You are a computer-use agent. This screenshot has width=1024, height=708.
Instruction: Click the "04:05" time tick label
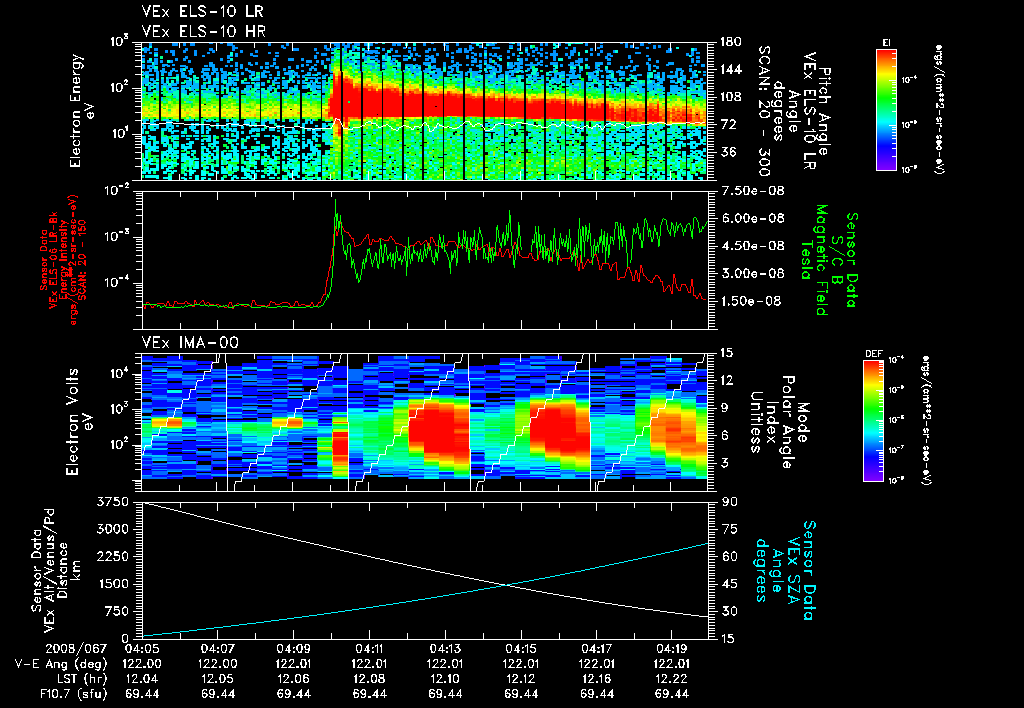coord(142,649)
